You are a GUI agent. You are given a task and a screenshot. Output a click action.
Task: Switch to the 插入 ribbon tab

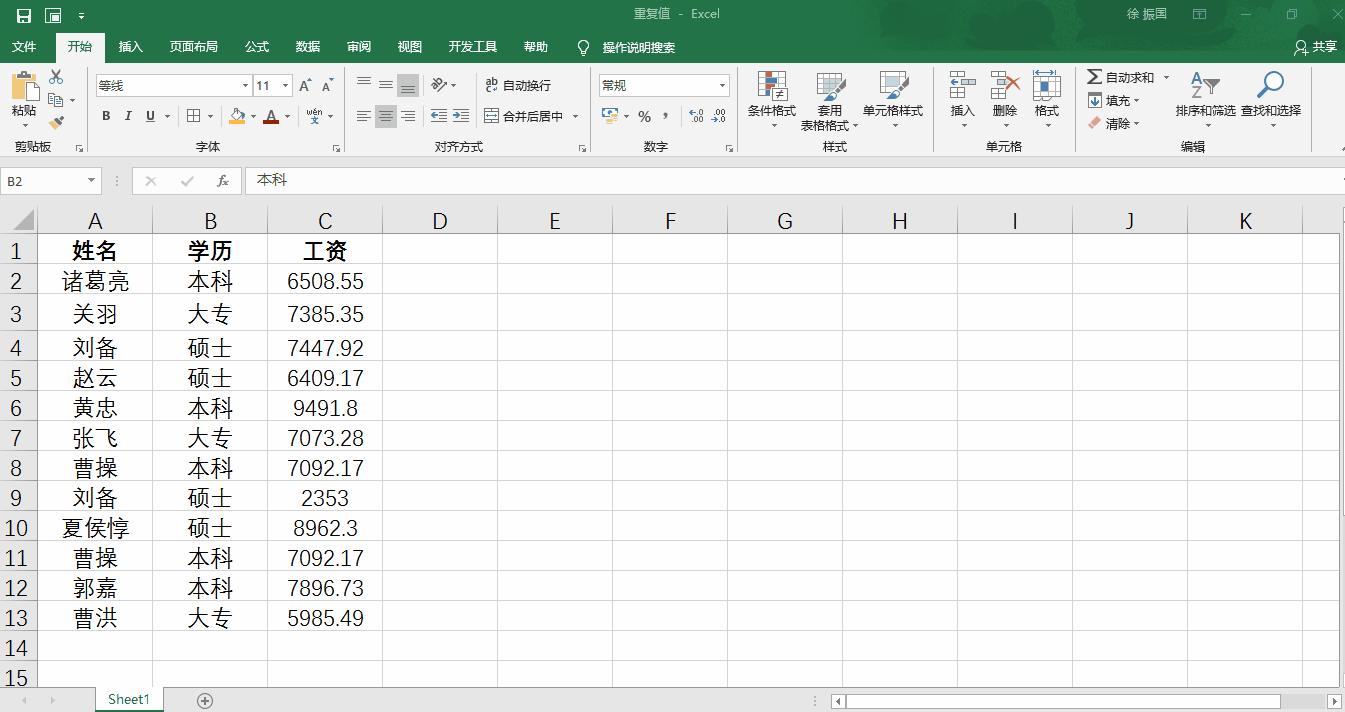[130, 47]
